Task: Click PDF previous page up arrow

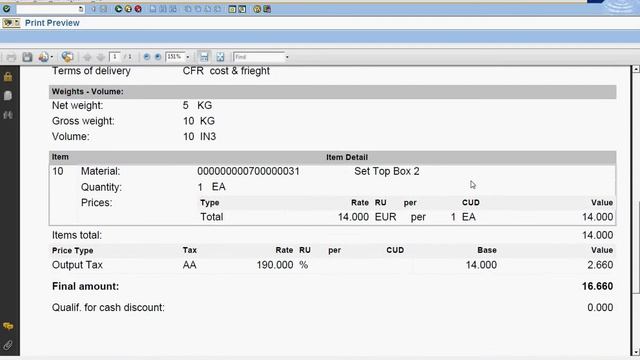Action: [x=87, y=57]
